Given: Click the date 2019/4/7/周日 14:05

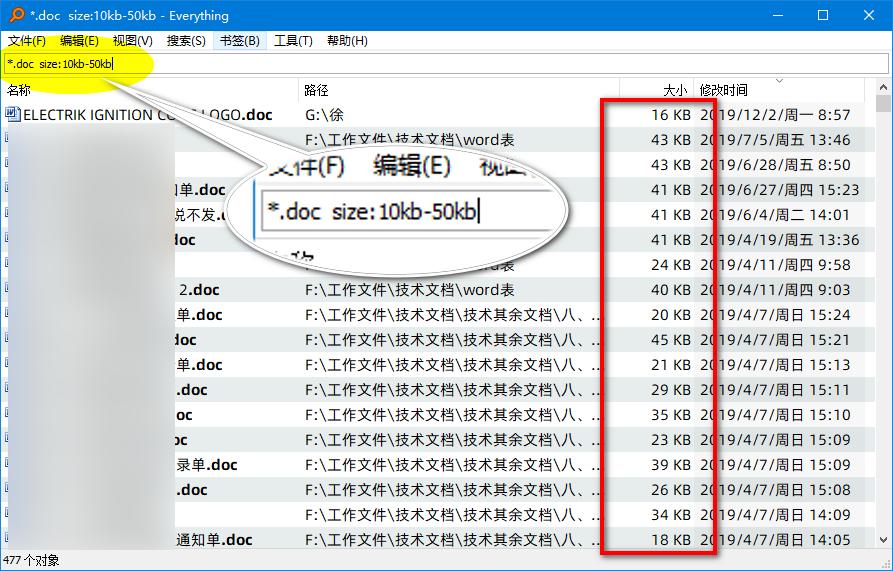Looking at the screenshot, I should coord(775,540).
